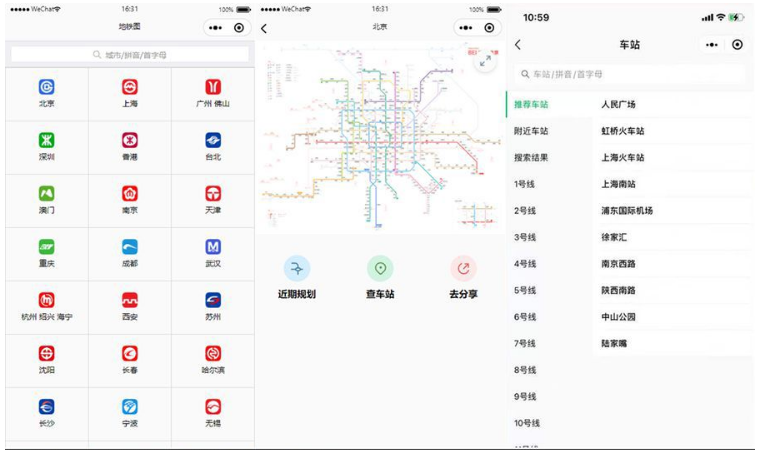Choose 人民广场 station from the list
Image resolution: width=757 pixels, height=450 pixels.
[618, 104]
